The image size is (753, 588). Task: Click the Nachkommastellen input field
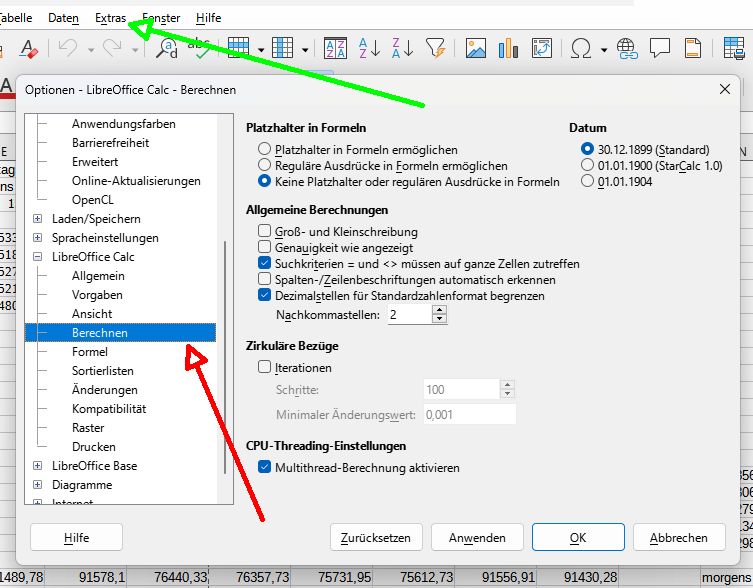coord(410,315)
